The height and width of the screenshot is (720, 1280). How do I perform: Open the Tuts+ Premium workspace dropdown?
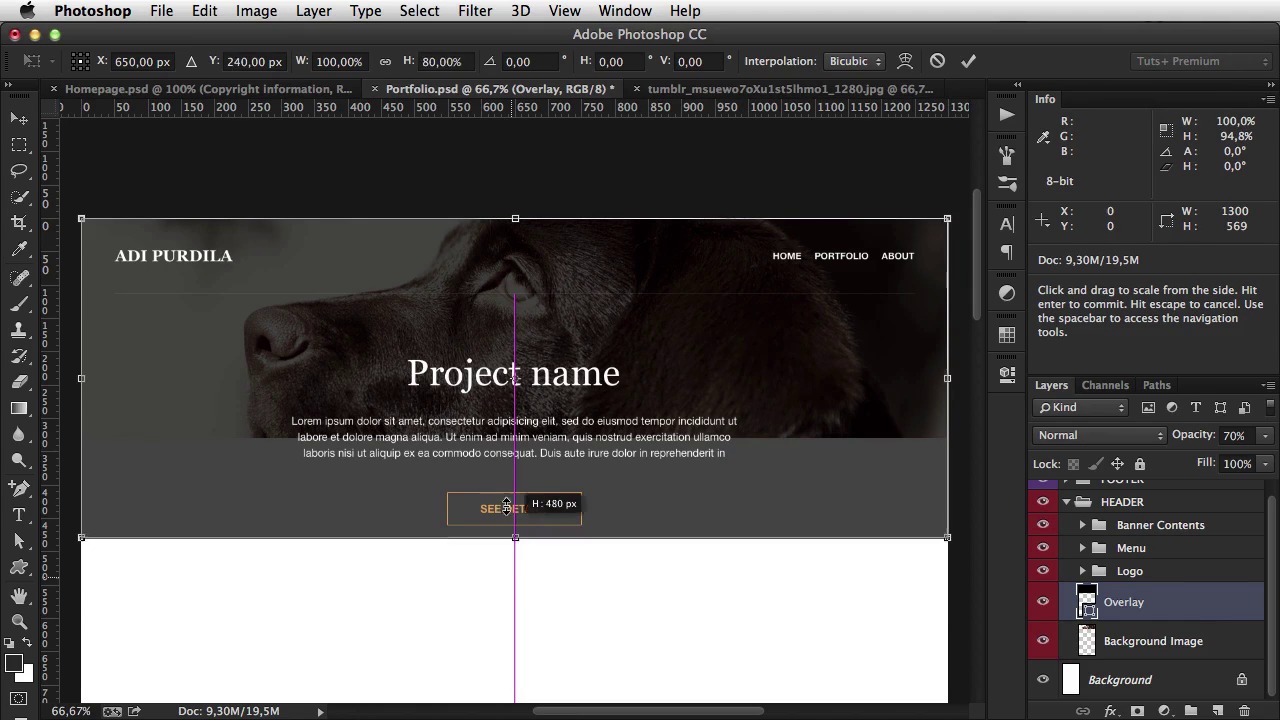(x=1203, y=62)
